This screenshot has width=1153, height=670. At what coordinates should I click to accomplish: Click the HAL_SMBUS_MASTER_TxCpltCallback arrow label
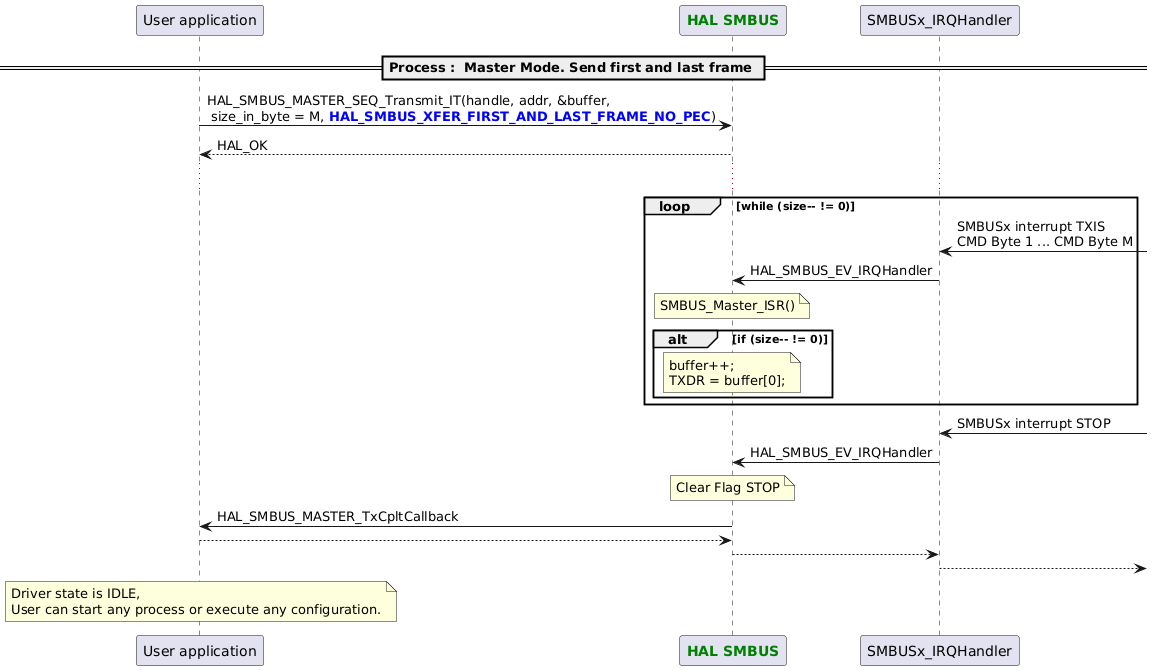[337, 516]
